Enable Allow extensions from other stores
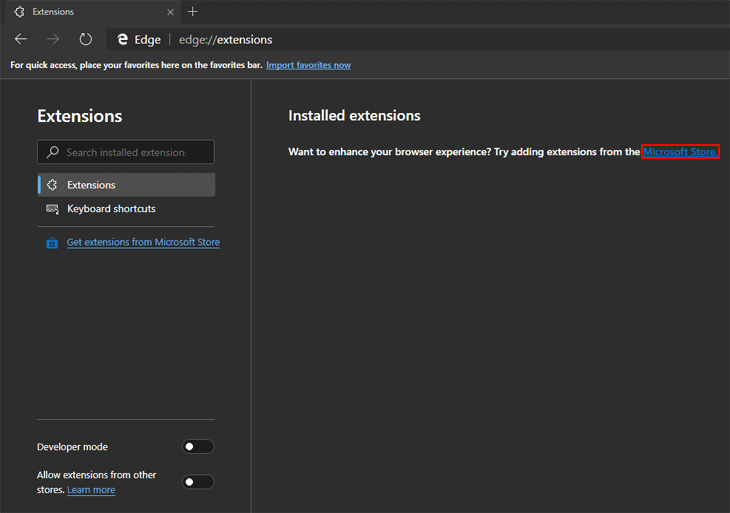 click(198, 482)
